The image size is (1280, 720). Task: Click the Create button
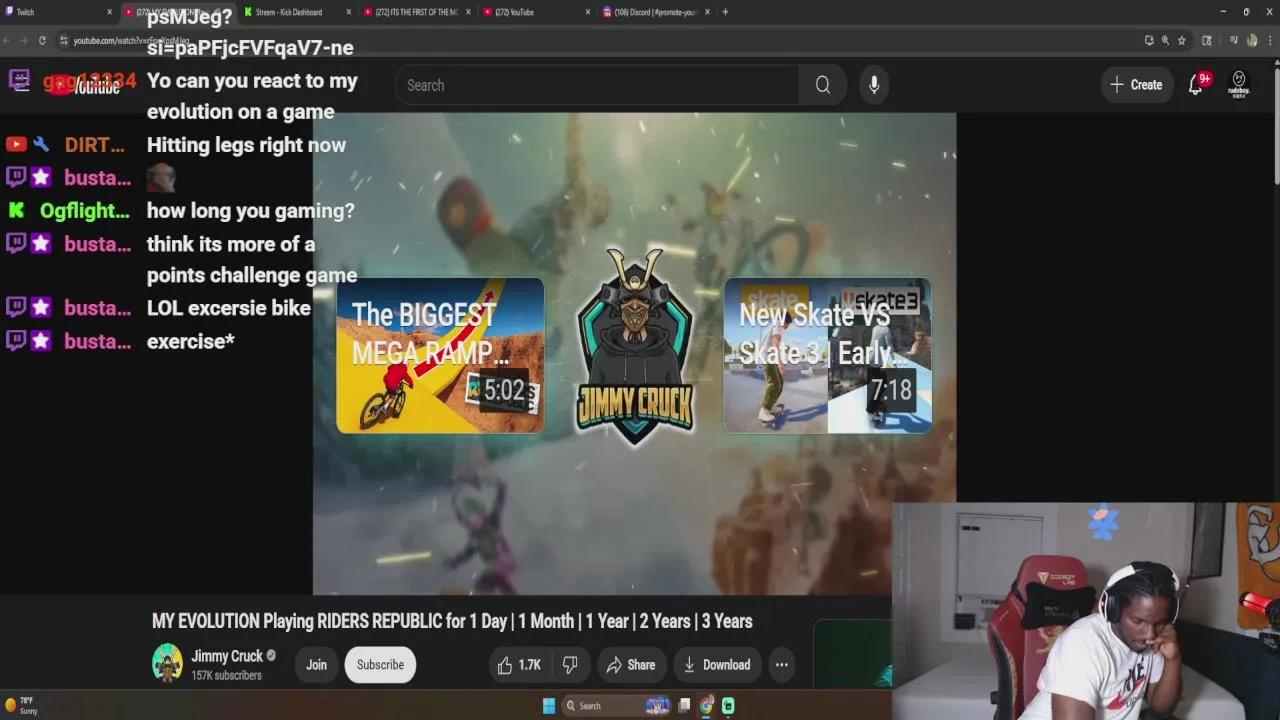pos(1136,85)
